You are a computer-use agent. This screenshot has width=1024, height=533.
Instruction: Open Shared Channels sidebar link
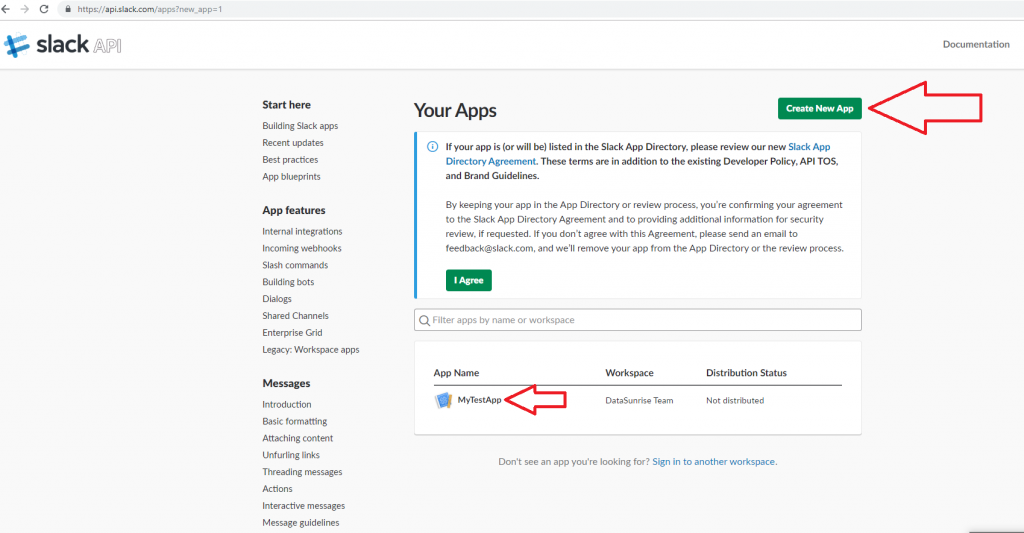coord(295,315)
